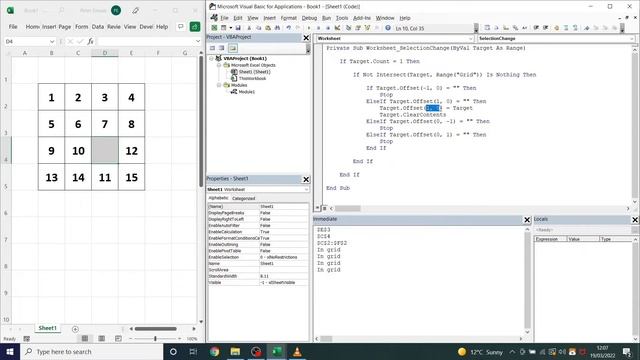640x360 pixels.
Task: Click the Excel account avatar
Action: pos(116,10)
